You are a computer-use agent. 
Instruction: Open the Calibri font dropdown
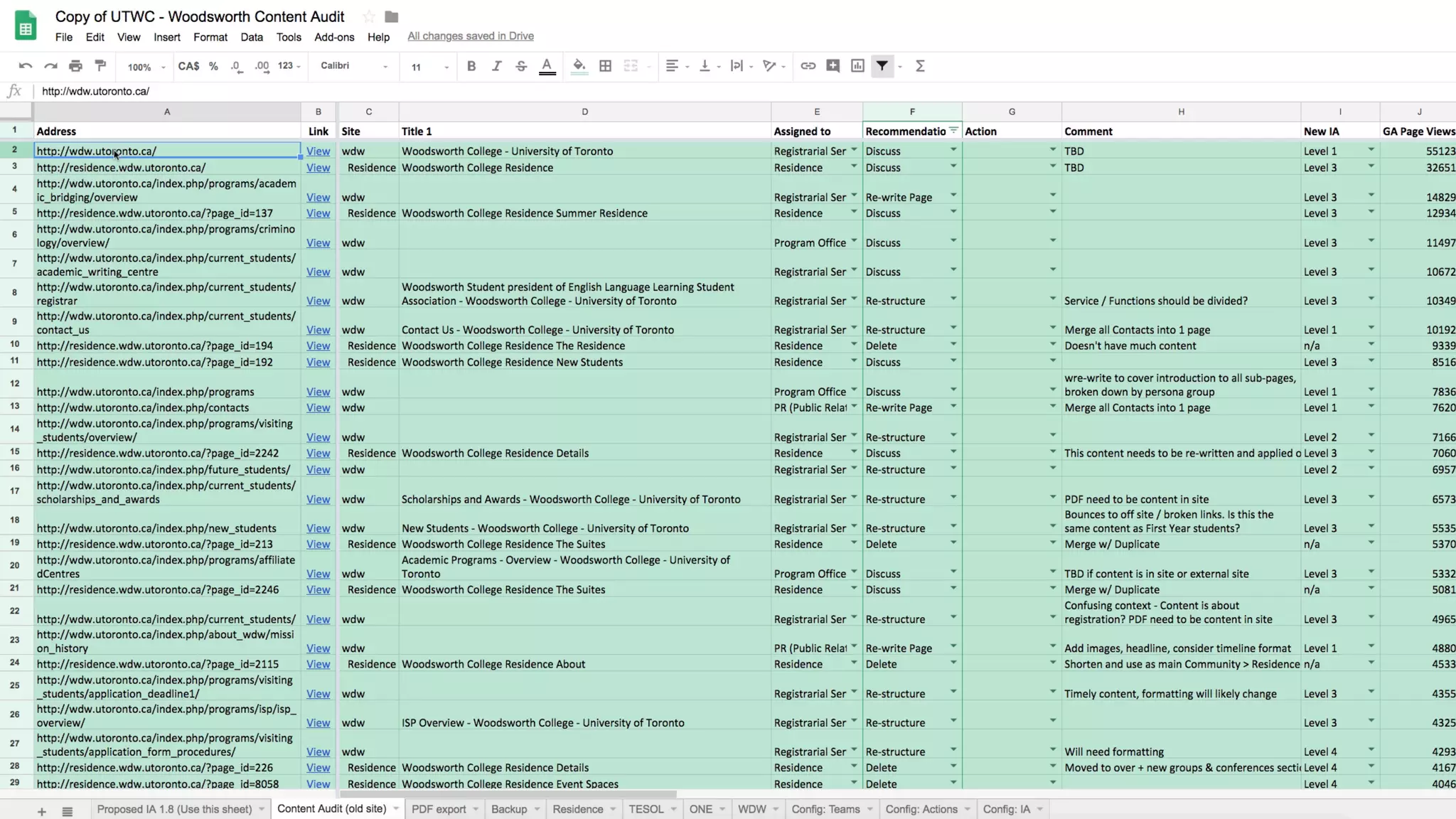click(x=354, y=66)
